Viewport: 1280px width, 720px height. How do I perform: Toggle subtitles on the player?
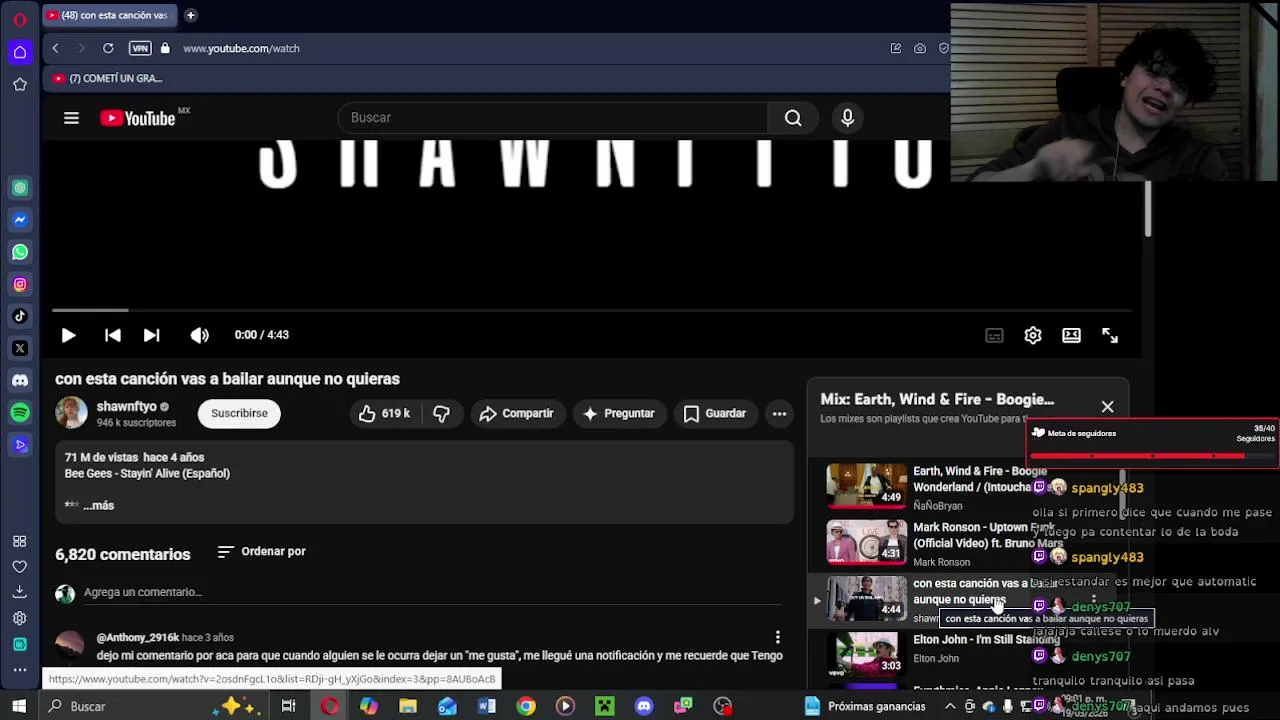click(994, 336)
